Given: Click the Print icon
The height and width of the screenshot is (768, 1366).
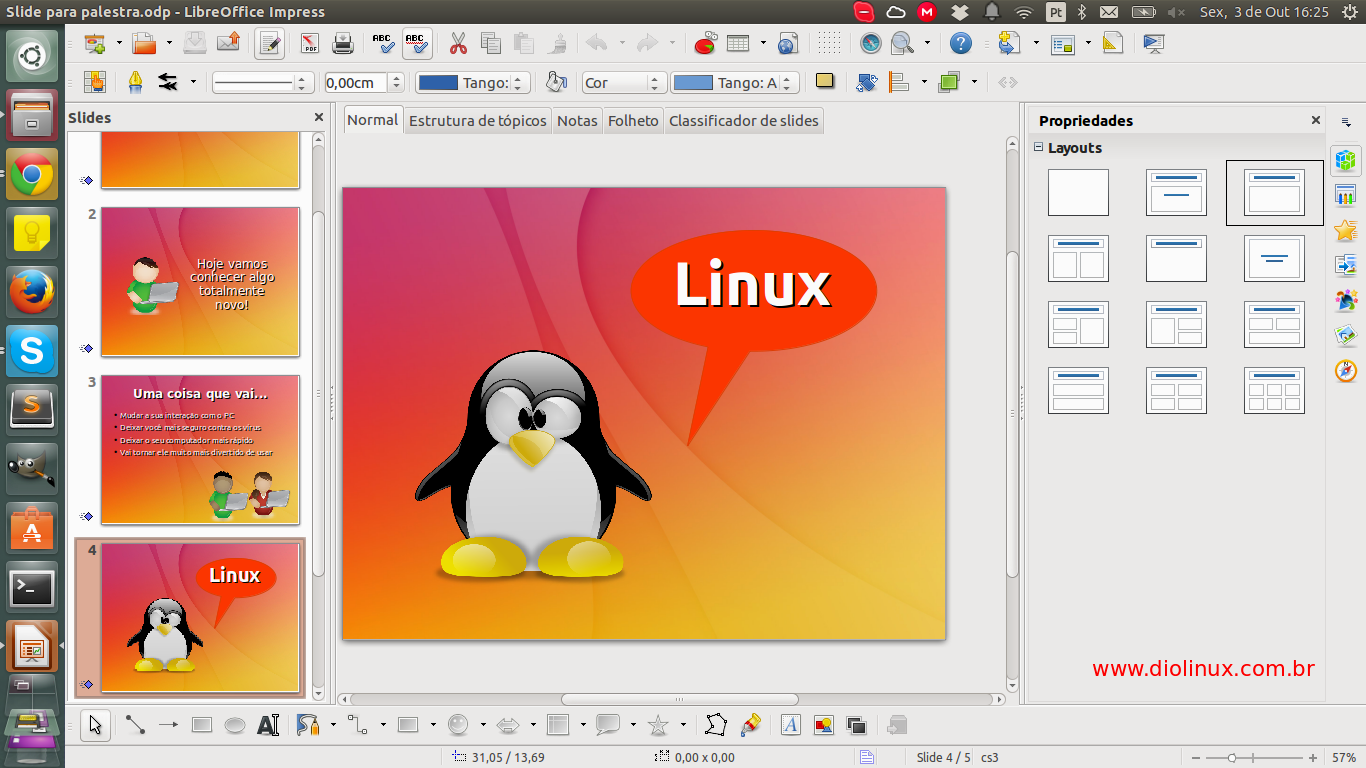Looking at the screenshot, I should click(x=343, y=43).
